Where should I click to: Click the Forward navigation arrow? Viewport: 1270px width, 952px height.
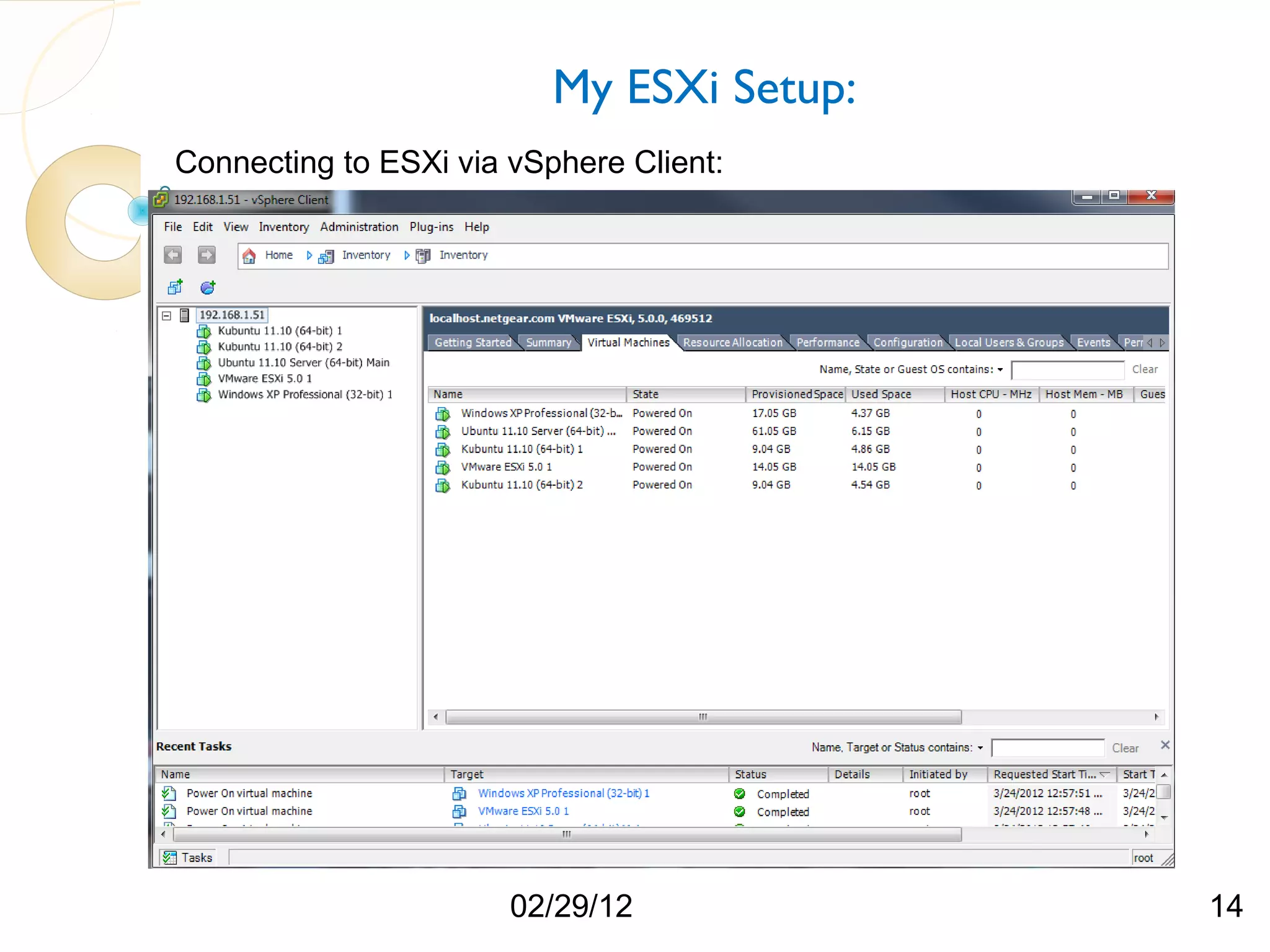(206, 255)
